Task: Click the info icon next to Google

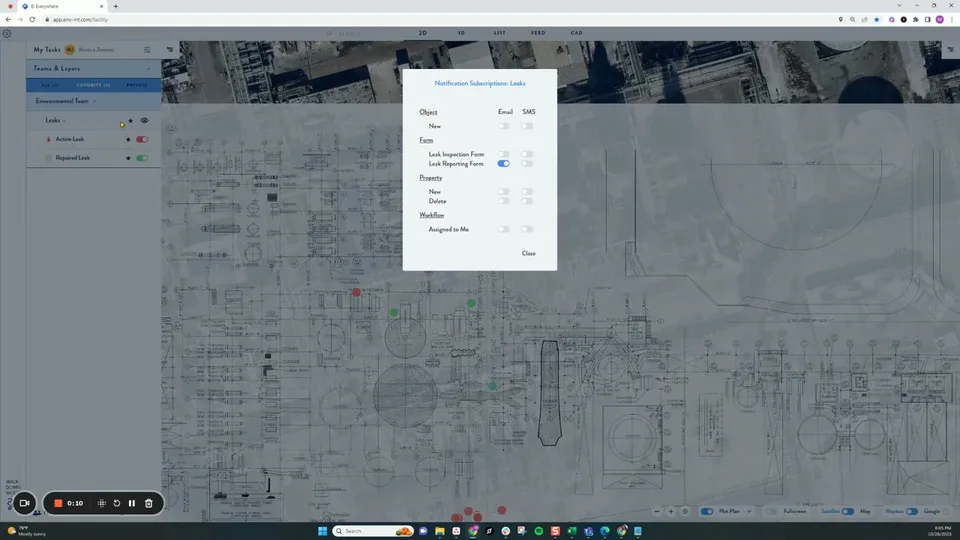Action: [946, 511]
